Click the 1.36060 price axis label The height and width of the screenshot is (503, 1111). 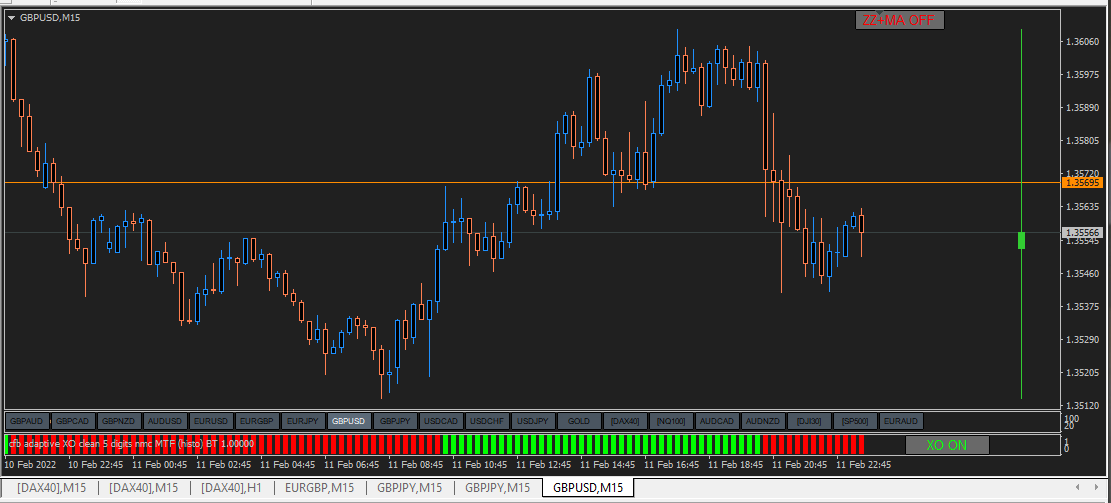point(1082,42)
